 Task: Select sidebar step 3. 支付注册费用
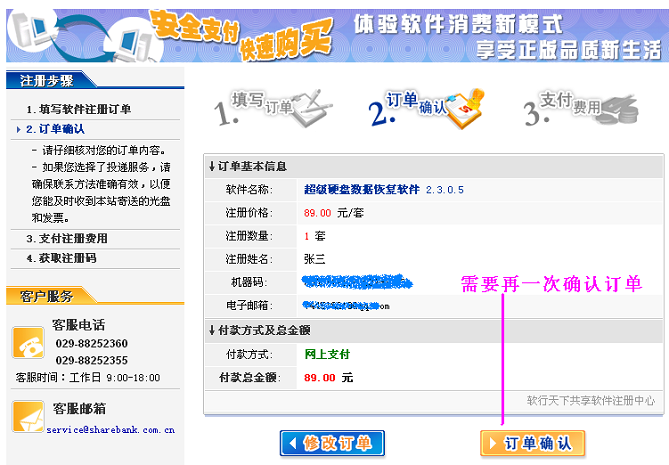(67, 238)
